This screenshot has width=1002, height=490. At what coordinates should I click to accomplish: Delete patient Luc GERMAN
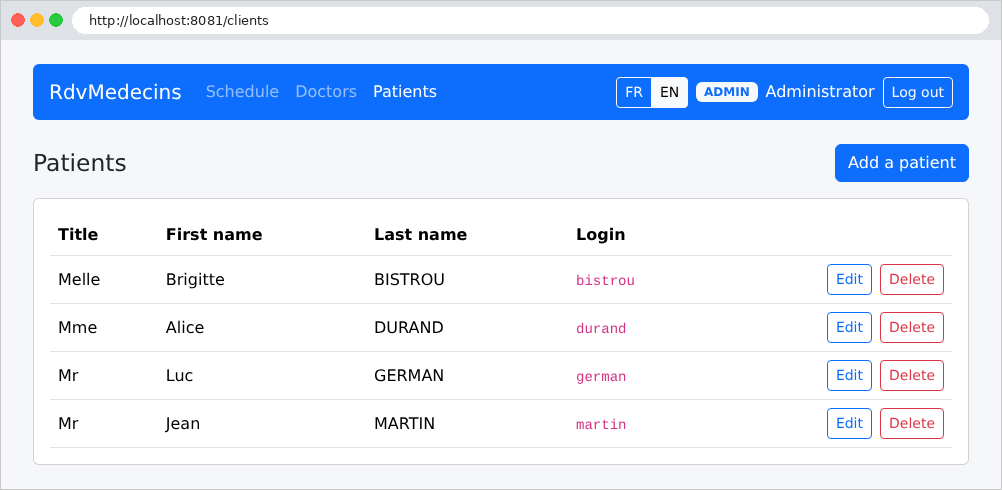pos(912,375)
